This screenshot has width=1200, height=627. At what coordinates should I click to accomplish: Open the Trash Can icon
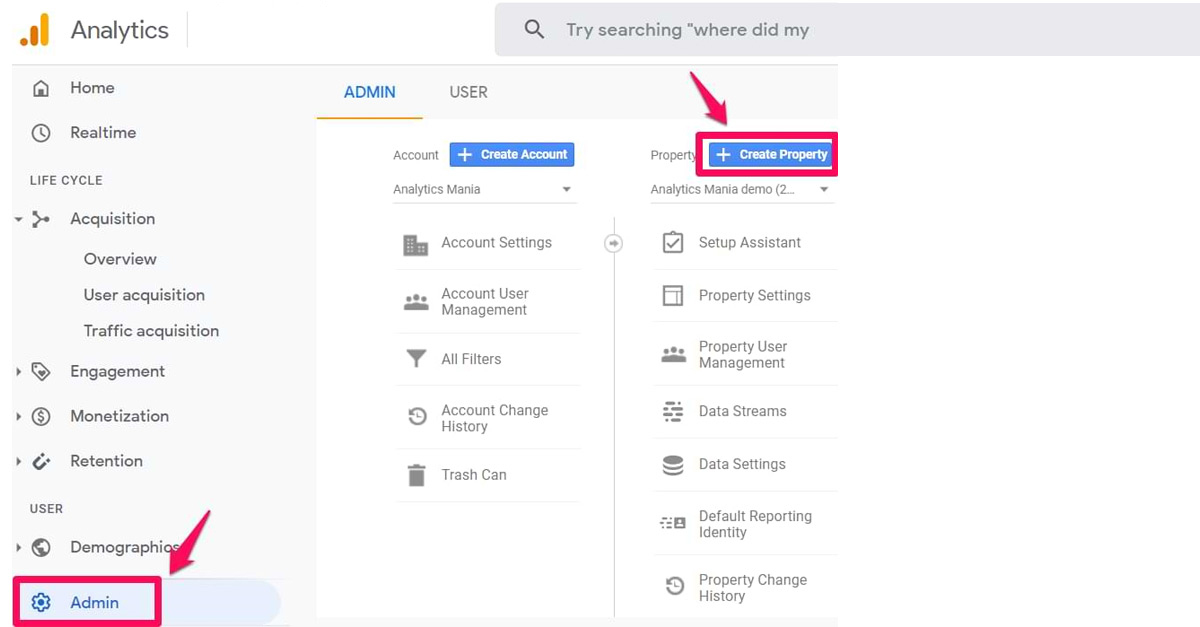(416, 475)
